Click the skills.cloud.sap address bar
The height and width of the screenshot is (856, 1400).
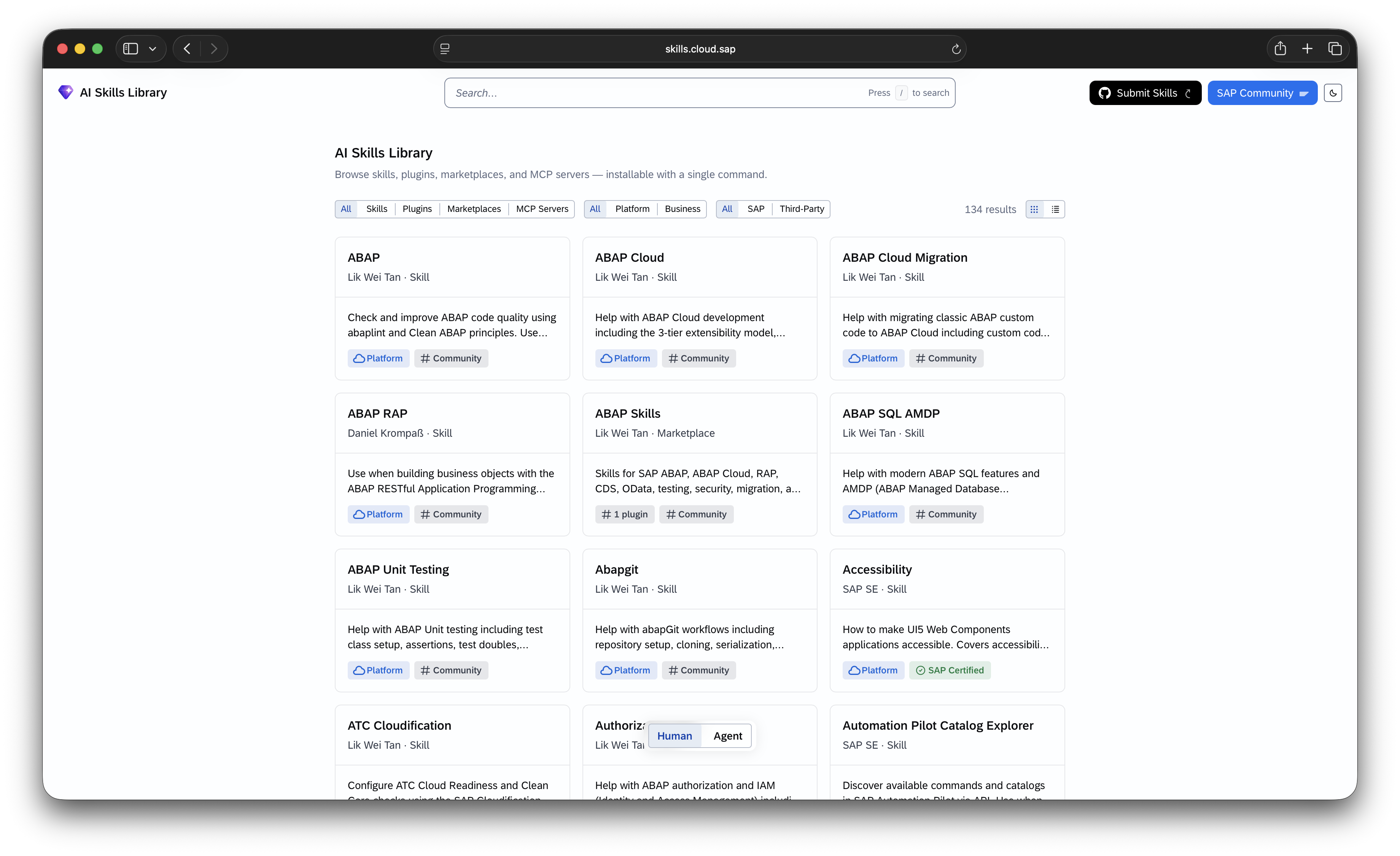pos(700,49)
